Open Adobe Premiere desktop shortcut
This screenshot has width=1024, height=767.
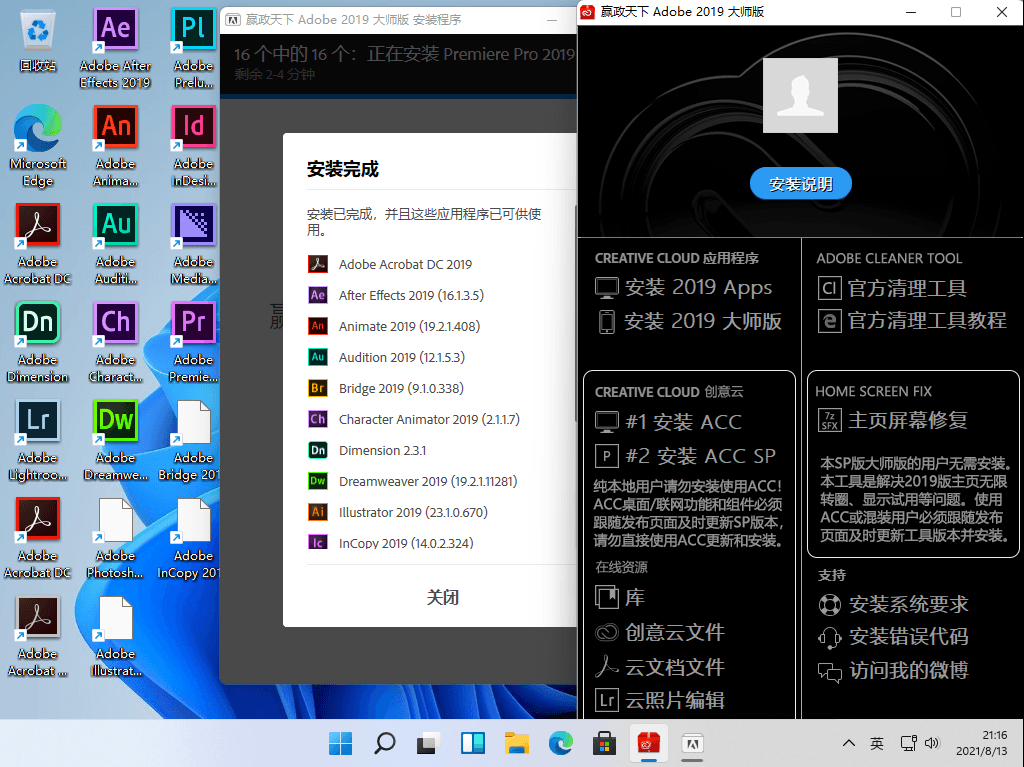tap(193, 342)
